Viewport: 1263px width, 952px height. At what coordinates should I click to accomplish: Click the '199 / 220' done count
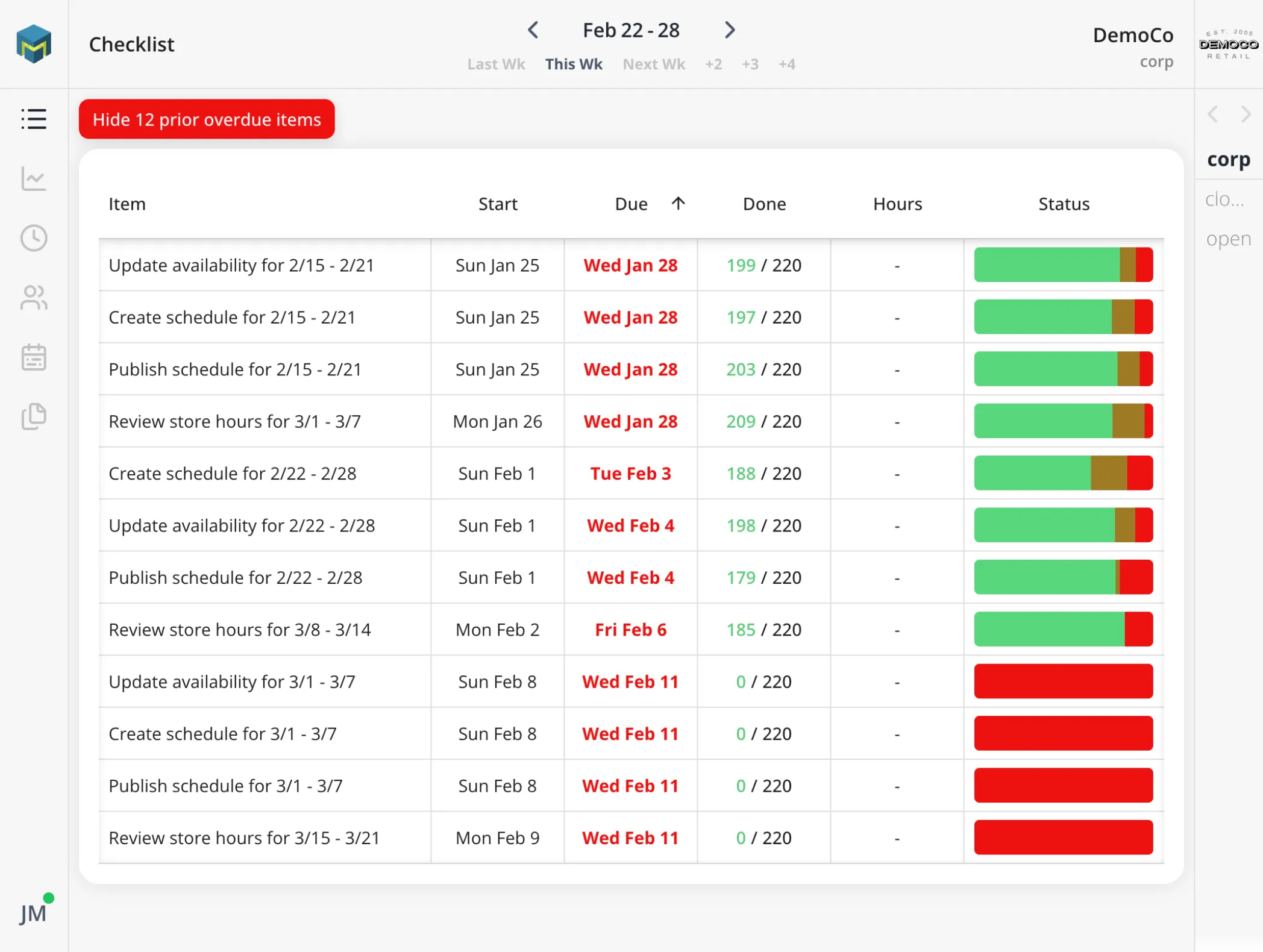(x=763, y=265)
